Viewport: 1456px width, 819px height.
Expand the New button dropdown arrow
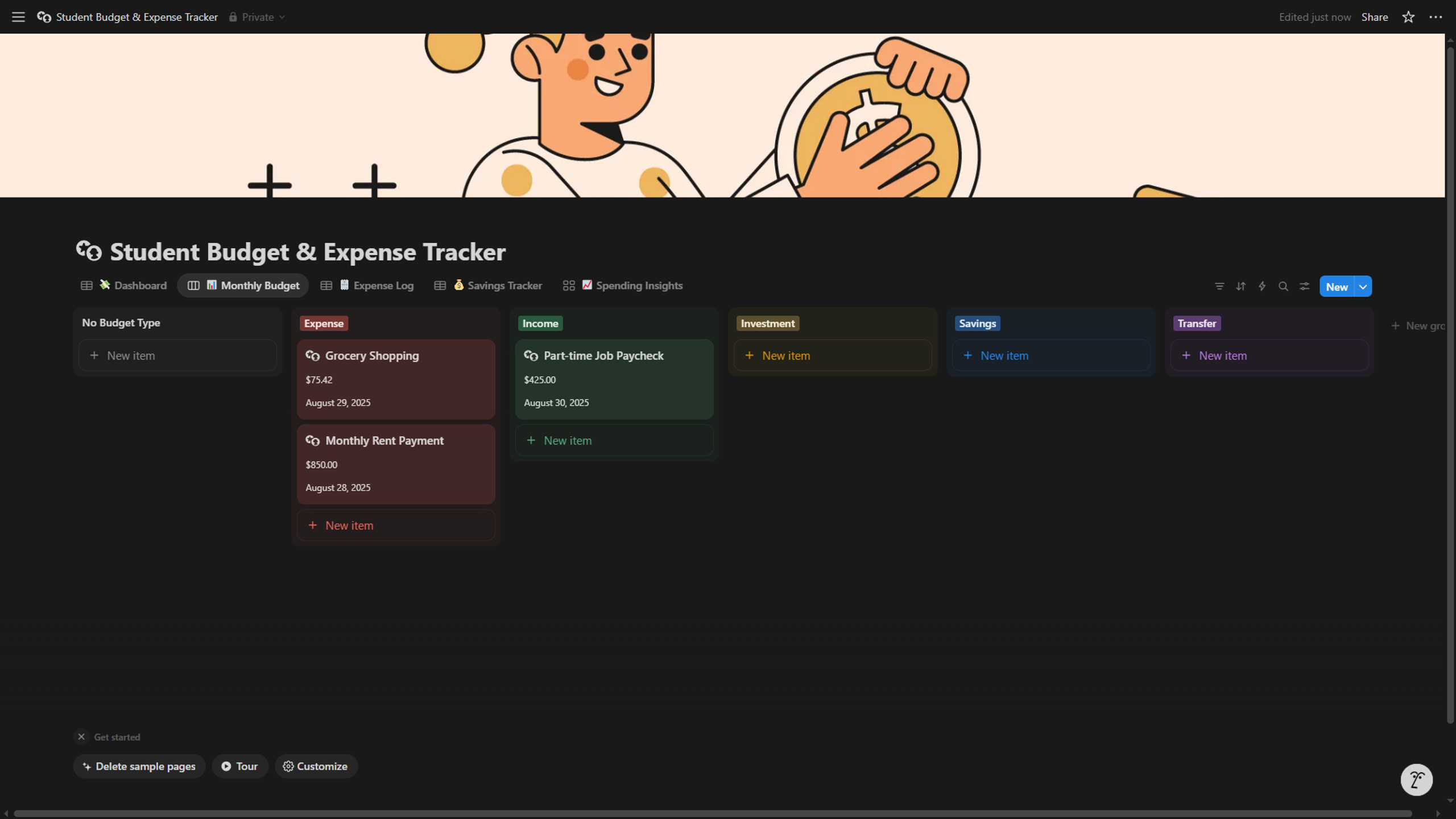[1363, 287]
